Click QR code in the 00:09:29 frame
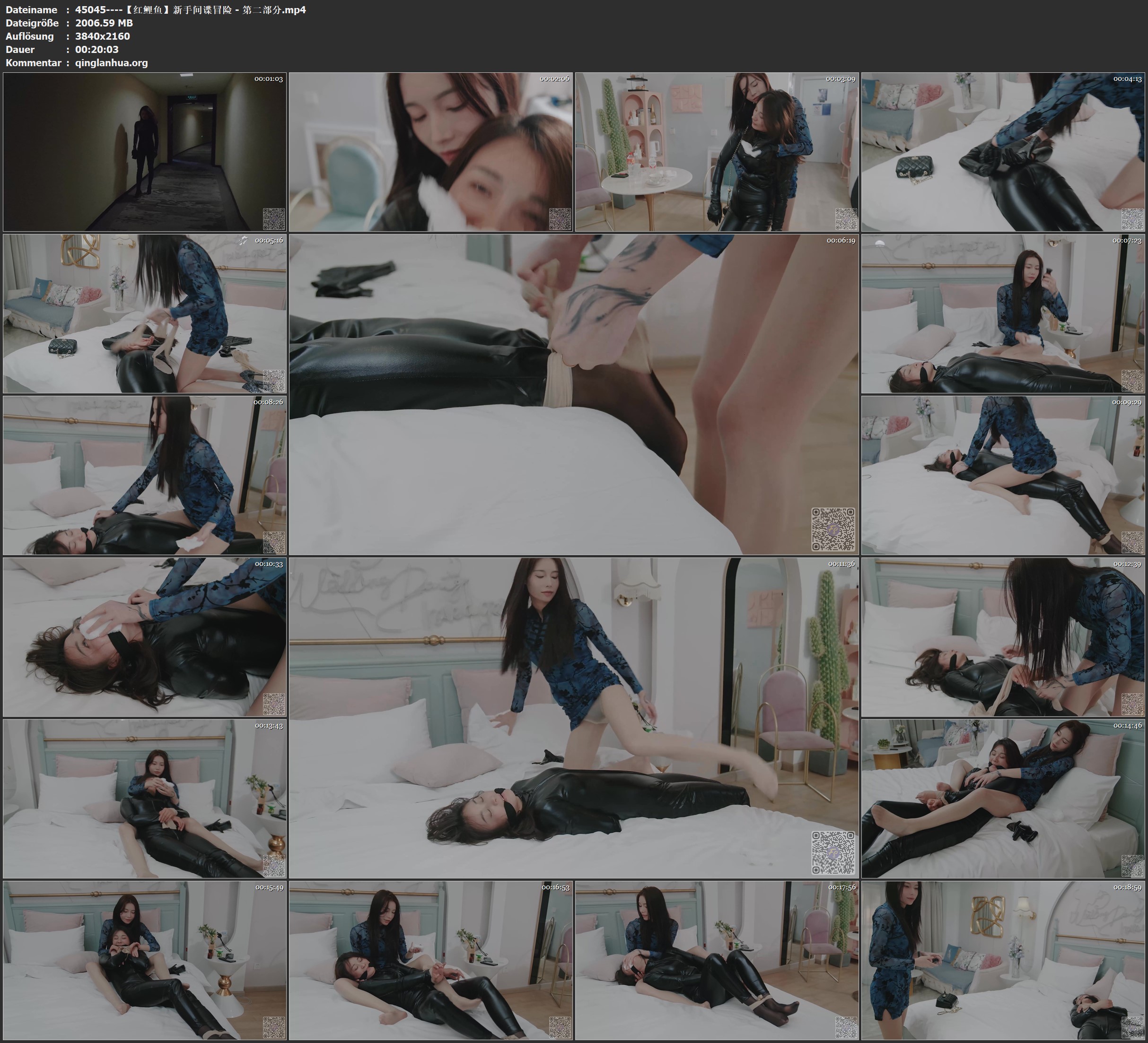Image resolution: width=1148 pixels, height=1043 pixels. 1132,543
